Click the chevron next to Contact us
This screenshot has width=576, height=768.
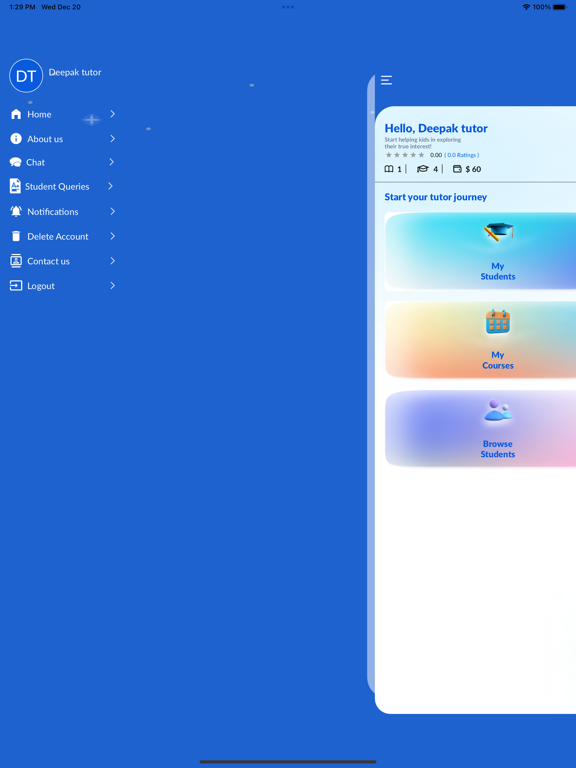coord(113,261)
